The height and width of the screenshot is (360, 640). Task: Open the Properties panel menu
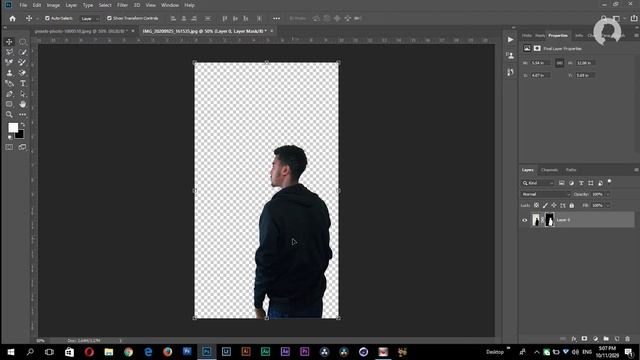click(x=636, y=36)
